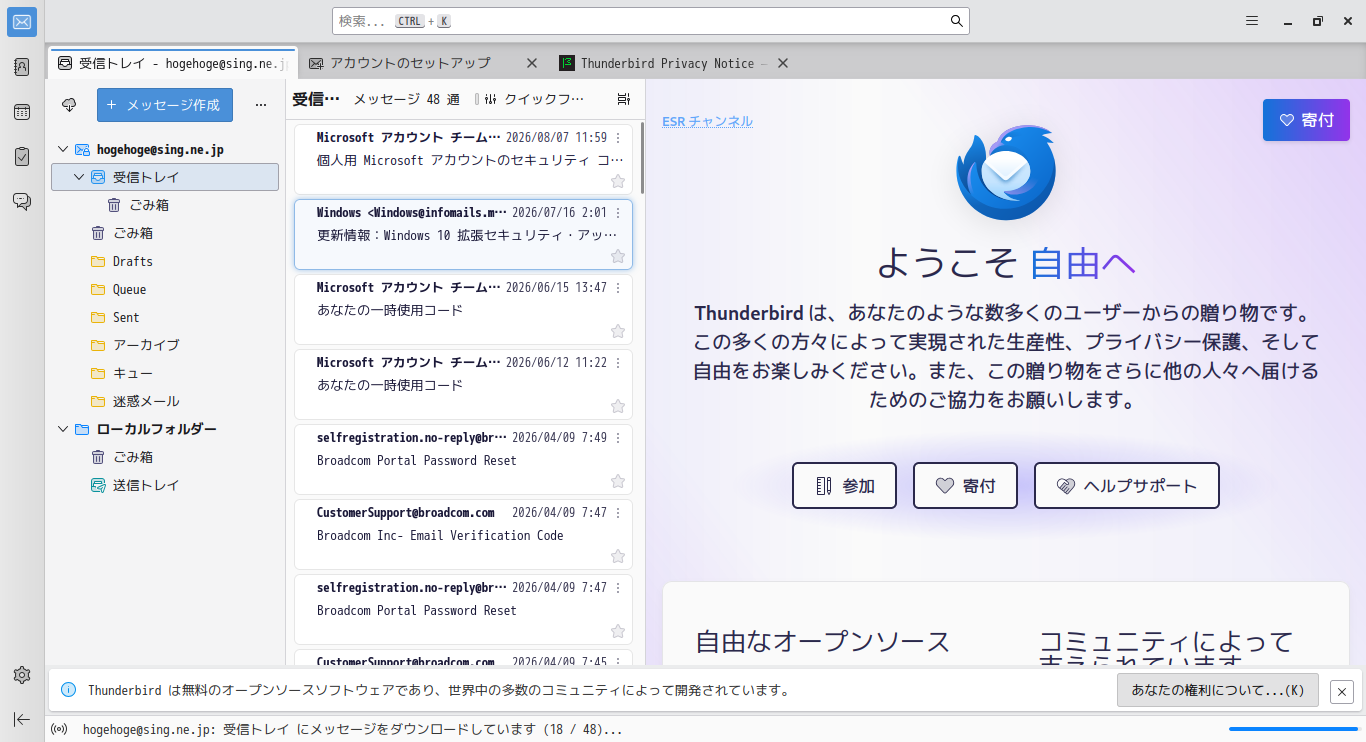Screen dimensions: 1366x742
Task: Click the Thunderbird logo on welcome page
Action: pyautogui.click(x=1005, y=172)
